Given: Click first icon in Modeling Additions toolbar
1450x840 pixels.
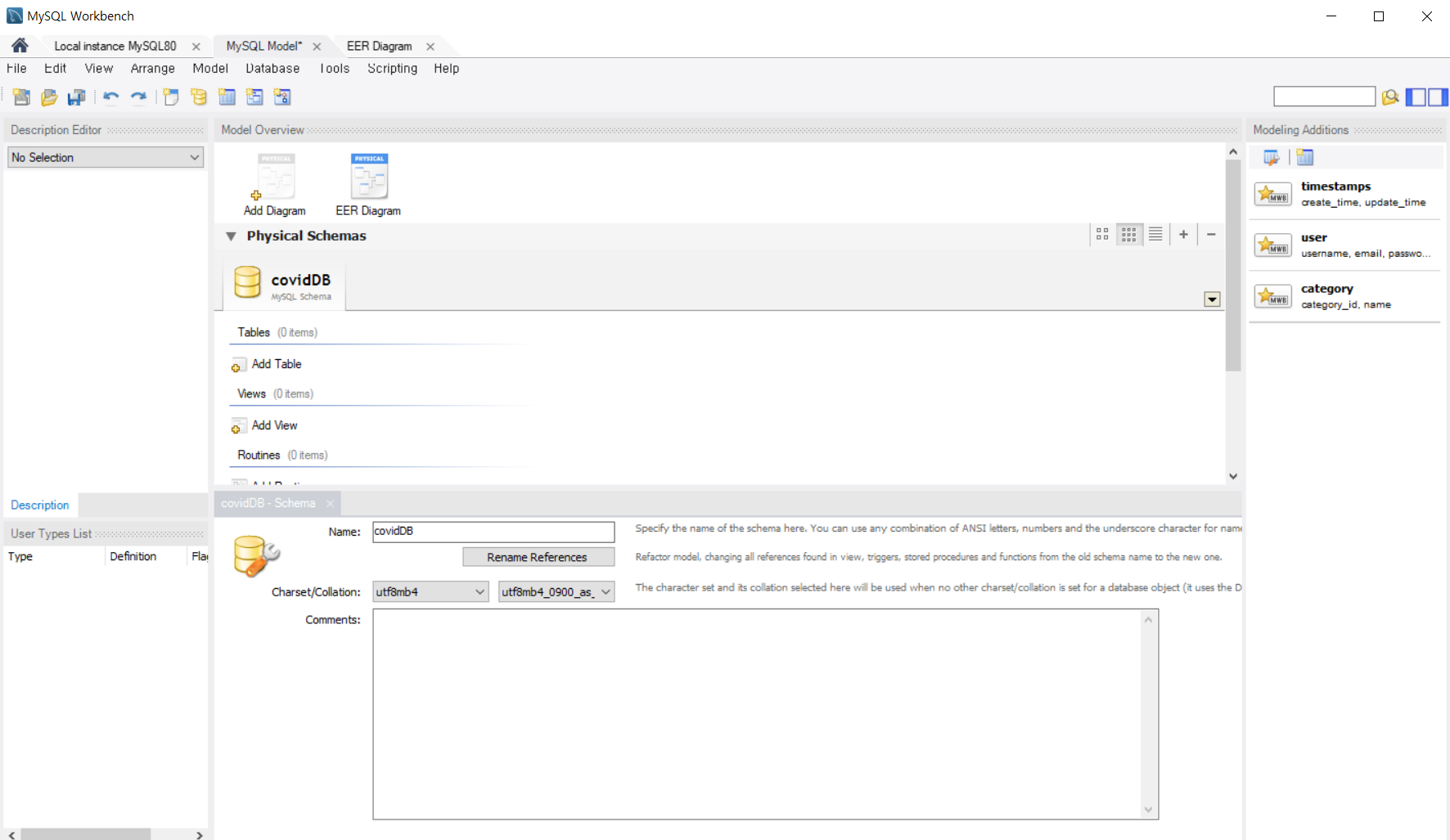Looking at the screenshot, I should point(1271,158).
